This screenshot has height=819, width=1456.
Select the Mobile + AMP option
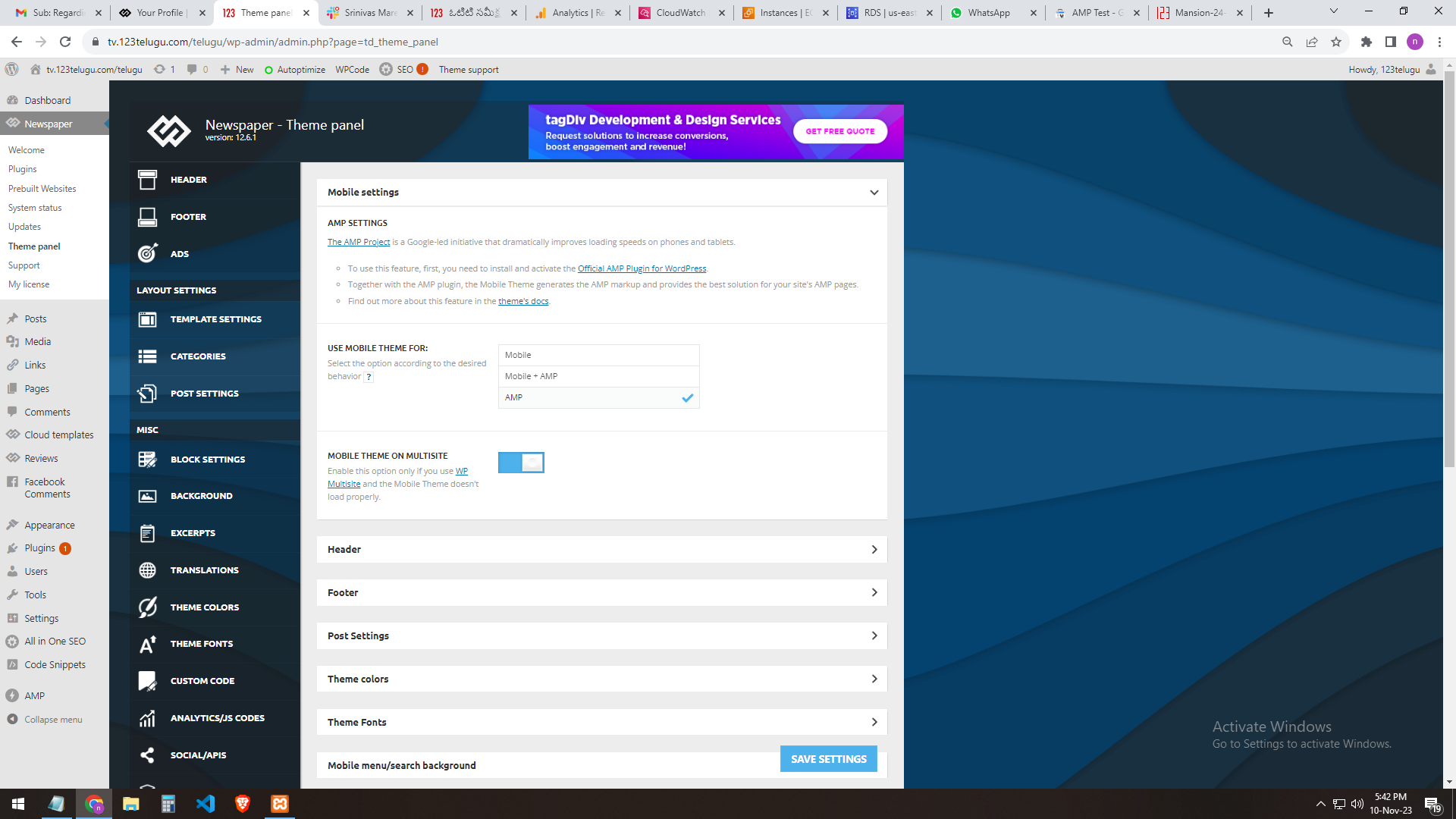(x=598, y=376)
